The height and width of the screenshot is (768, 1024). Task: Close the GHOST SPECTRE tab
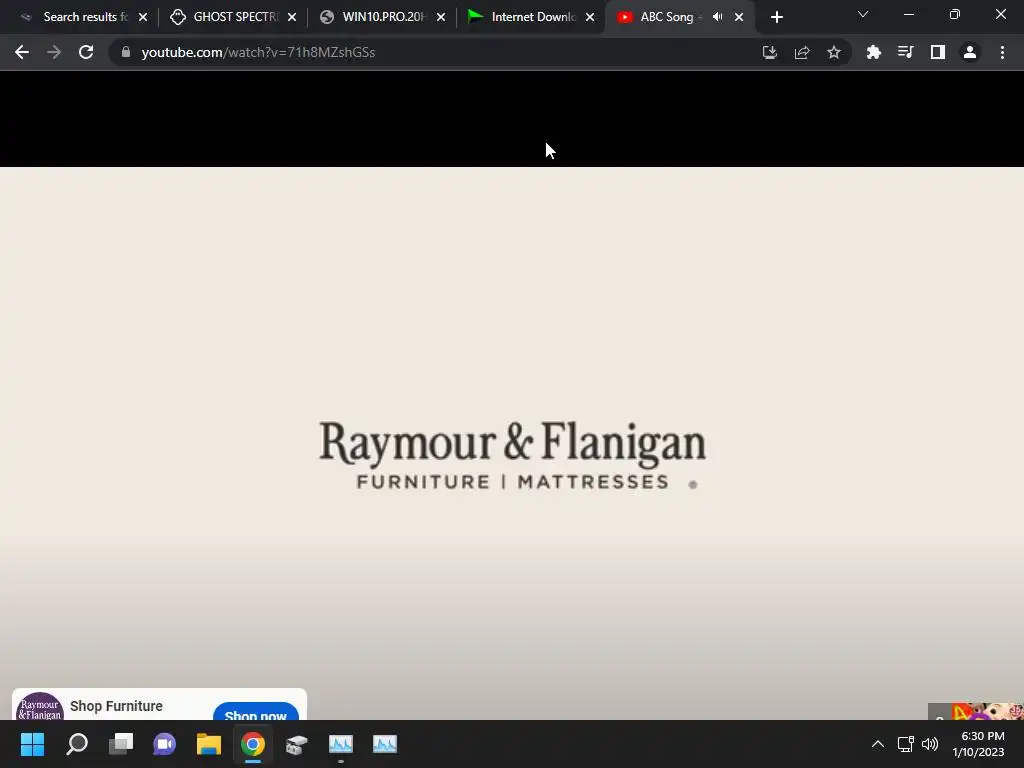coord(292,18)
